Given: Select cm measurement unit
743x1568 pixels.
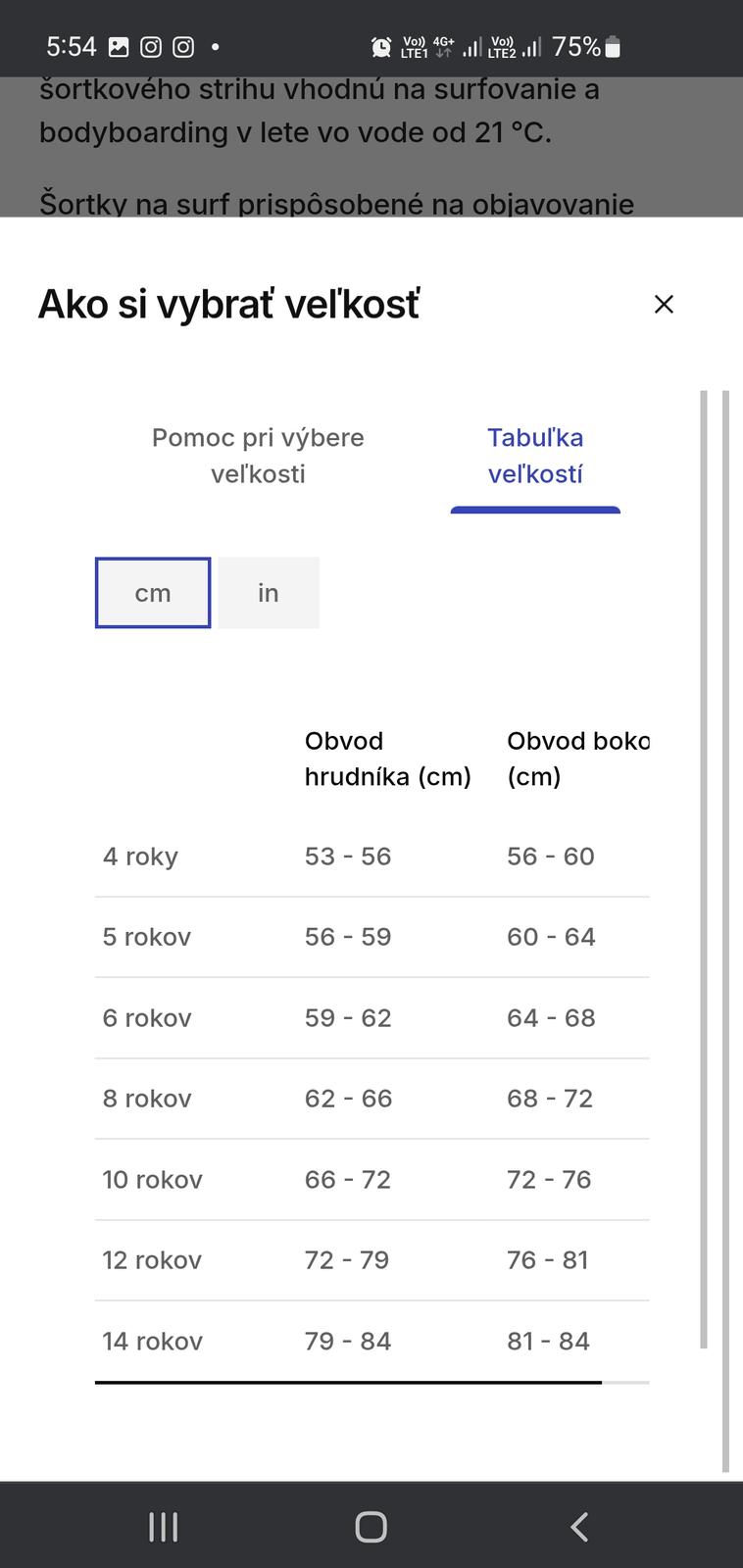Looking at the screenshot, I should click(153, 593).
